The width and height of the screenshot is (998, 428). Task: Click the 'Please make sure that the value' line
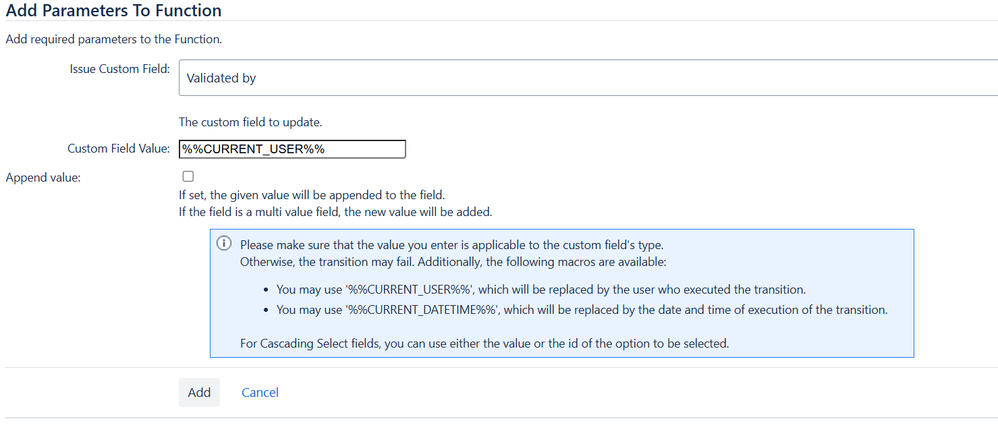(453, 245)
